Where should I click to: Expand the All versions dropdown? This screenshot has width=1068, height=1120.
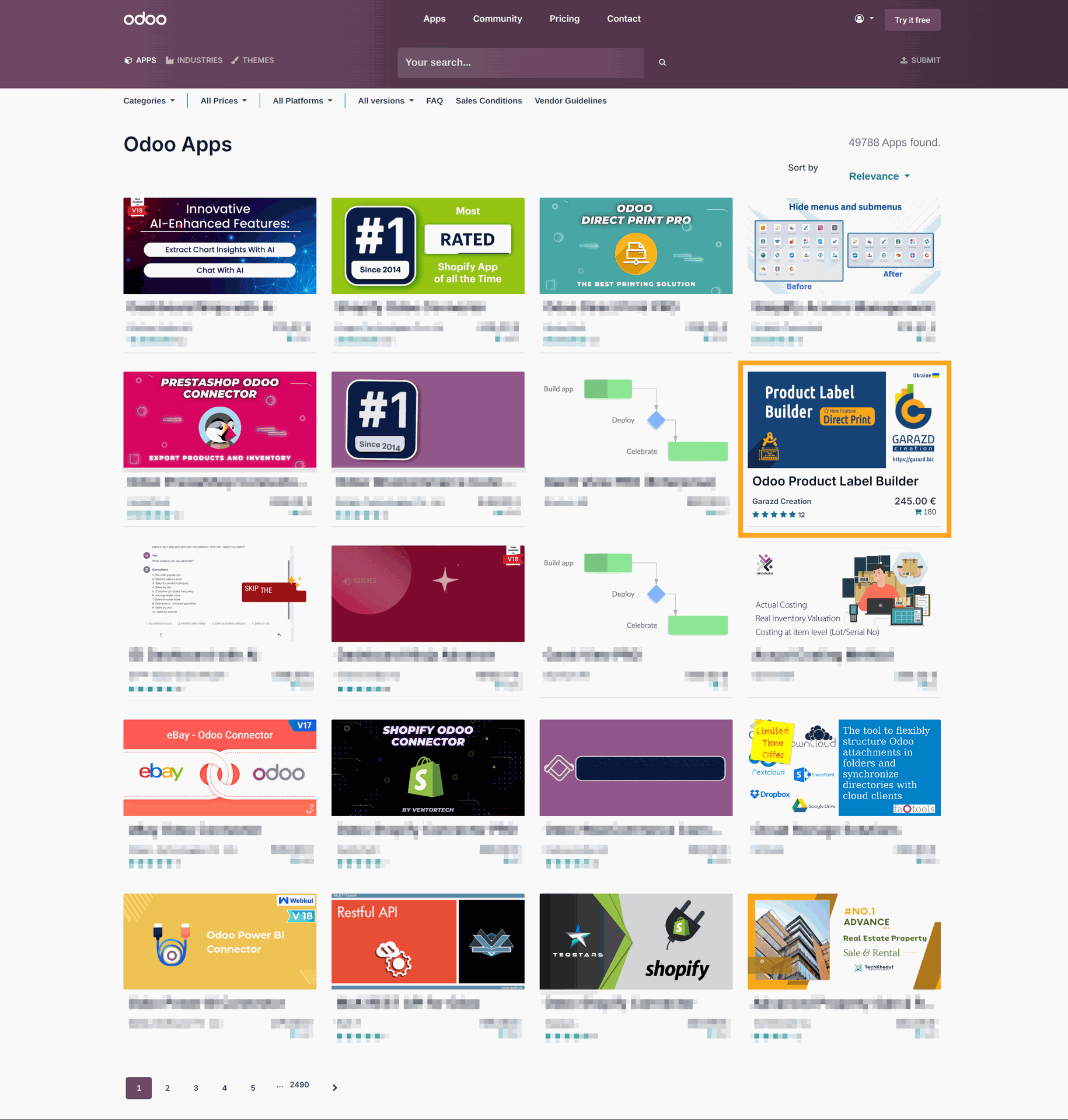pyautogui.click(x=386, y=101)
